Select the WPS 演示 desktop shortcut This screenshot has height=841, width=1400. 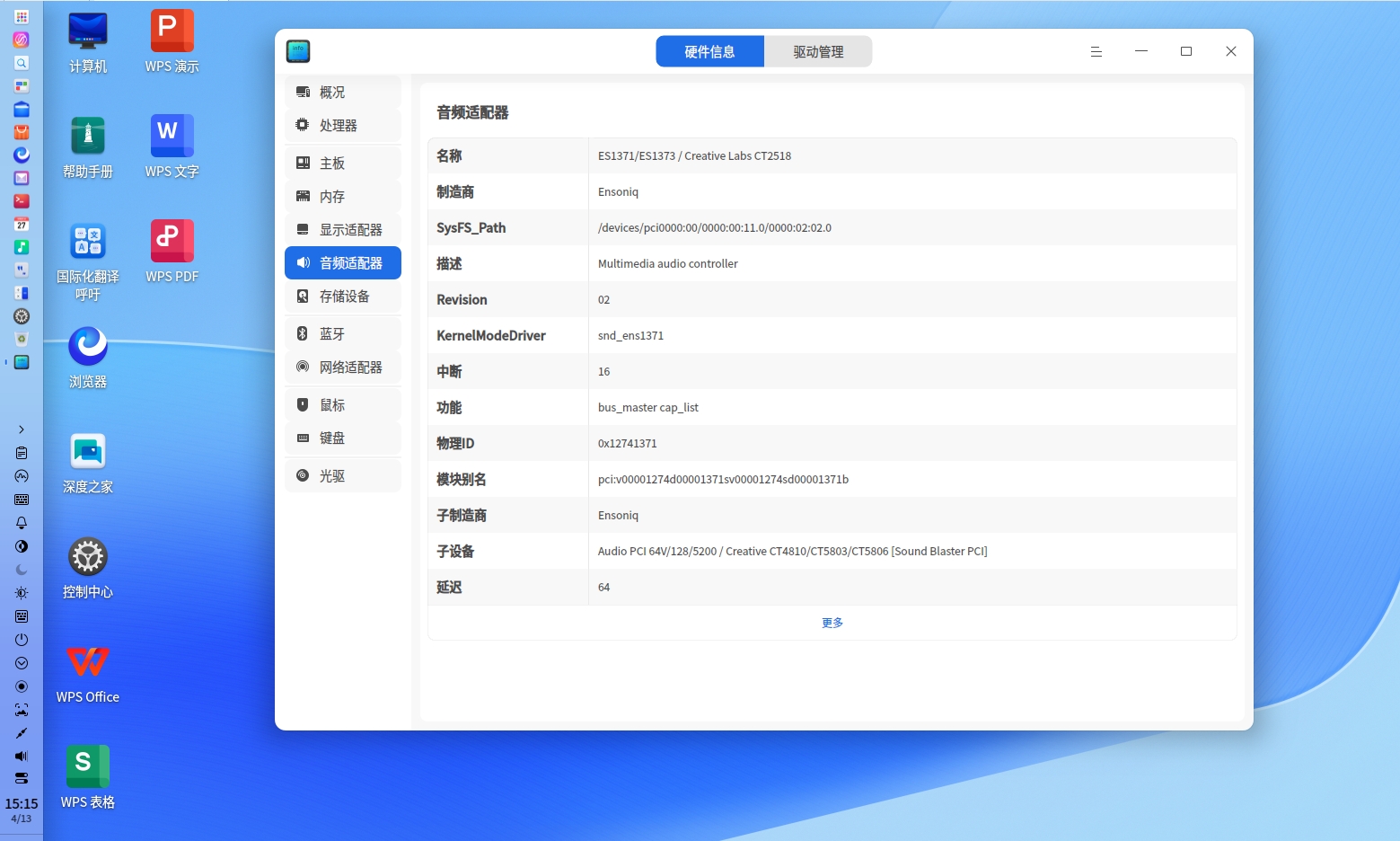coord(172,43)
